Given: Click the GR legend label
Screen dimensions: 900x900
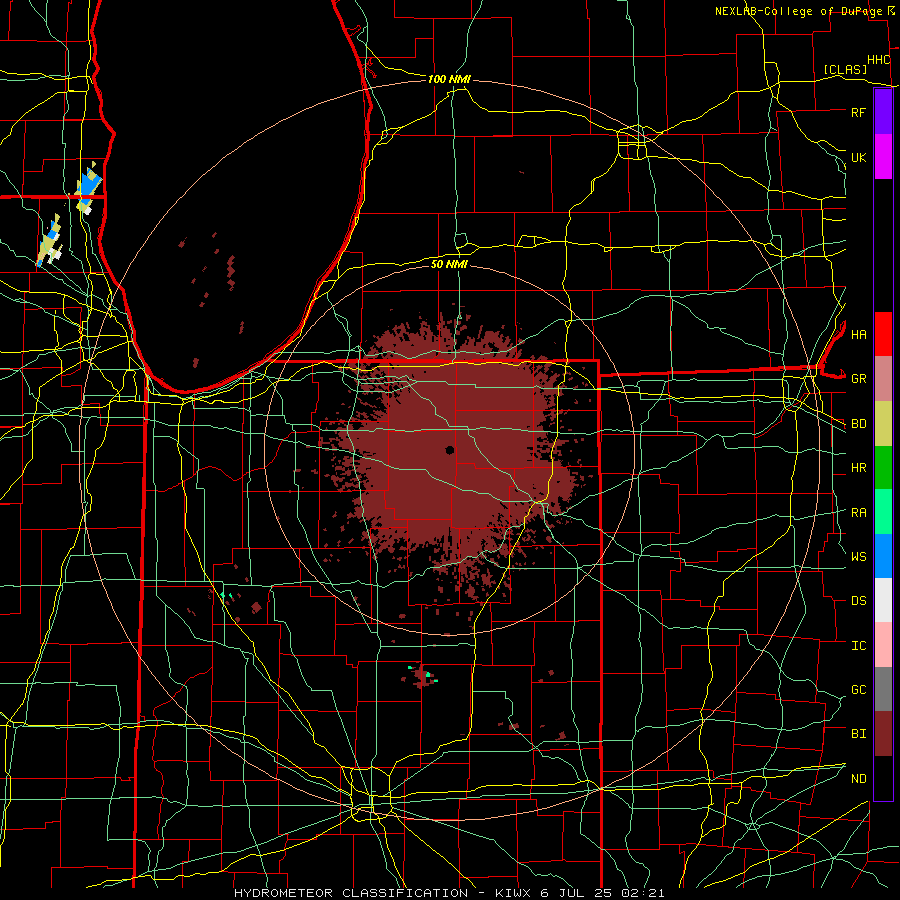Looking at the screenshot, I should (858, 379).
